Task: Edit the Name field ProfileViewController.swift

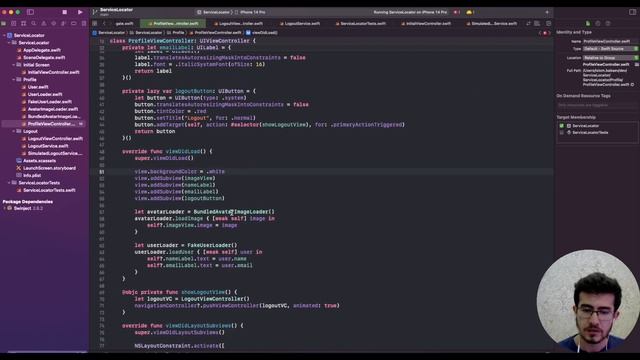Action: (610, 42)
